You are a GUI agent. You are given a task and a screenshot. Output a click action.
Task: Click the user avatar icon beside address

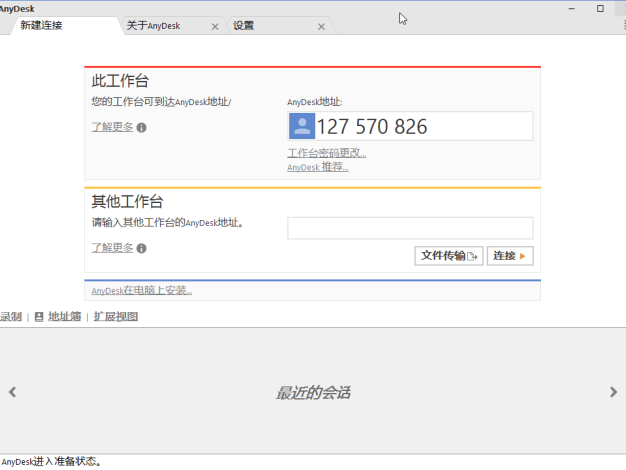click(302, 126)
